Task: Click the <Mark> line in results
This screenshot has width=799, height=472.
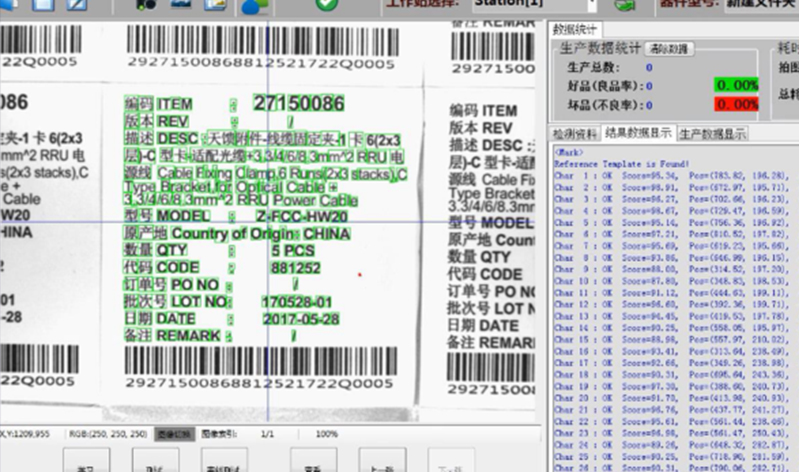Action: click(568, 152)
